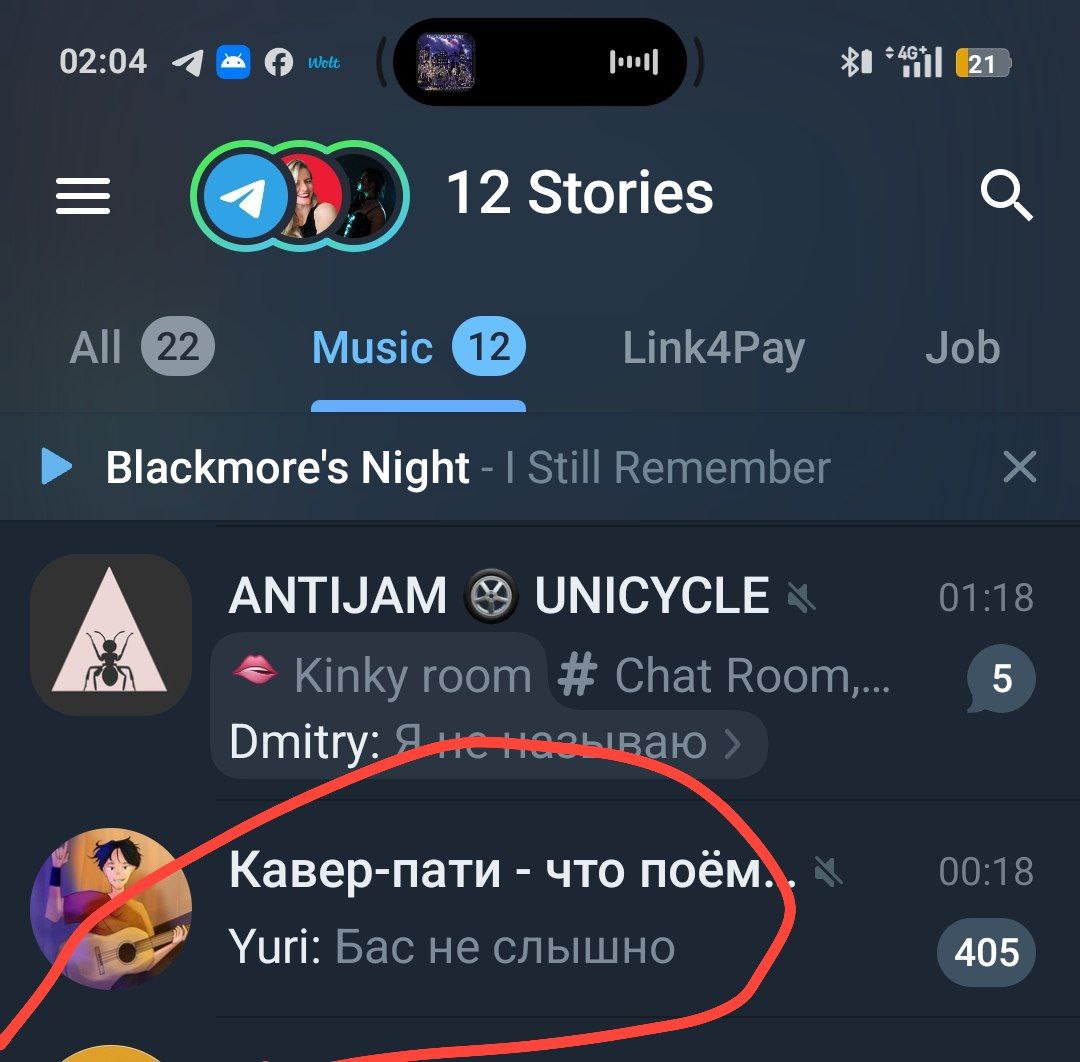Resume playback of Blackmore's Night track
This screenshot has height=1062, width=1080.
56,467
